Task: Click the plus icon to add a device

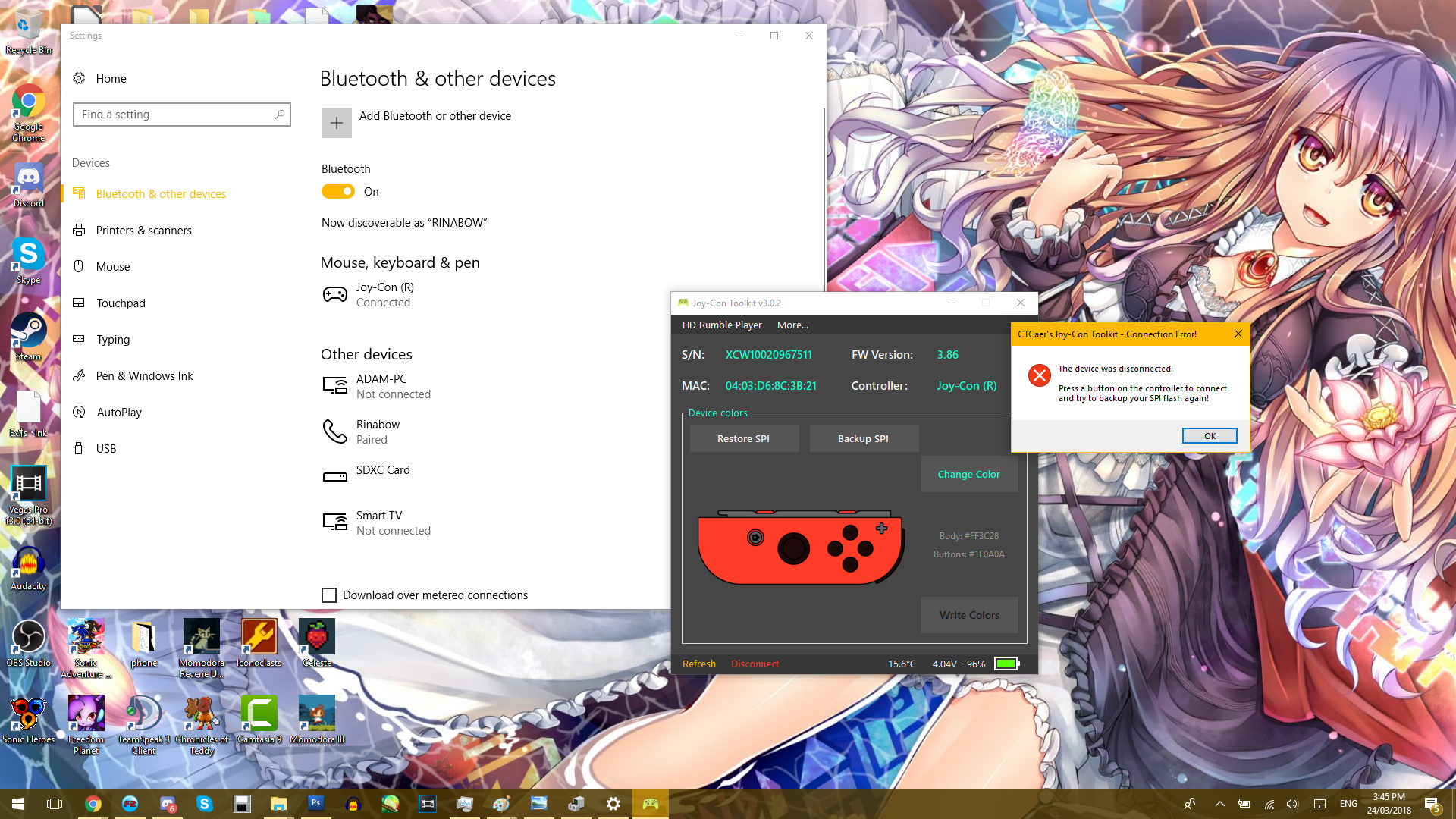Action: pyautogui.click(x=337, y=123)
